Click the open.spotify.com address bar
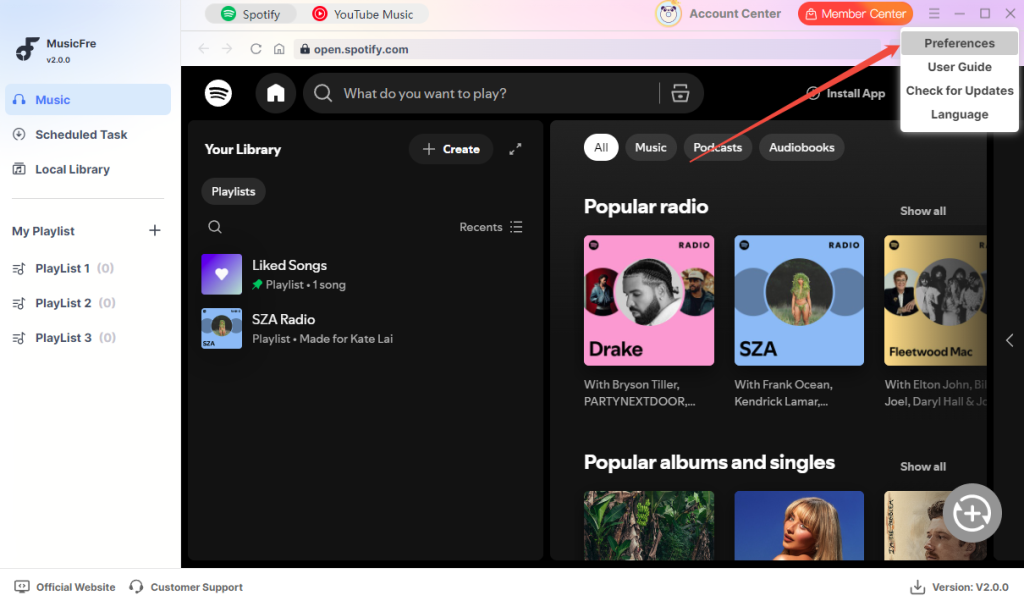The width and height of the screenshot is (1024, 601). (x=588, y=49)
